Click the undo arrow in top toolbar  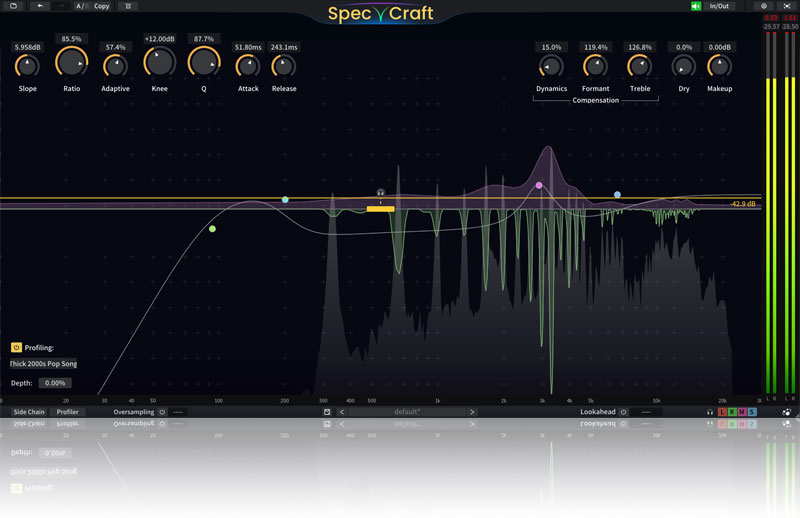pyautogui.click(x=41, y=6)
